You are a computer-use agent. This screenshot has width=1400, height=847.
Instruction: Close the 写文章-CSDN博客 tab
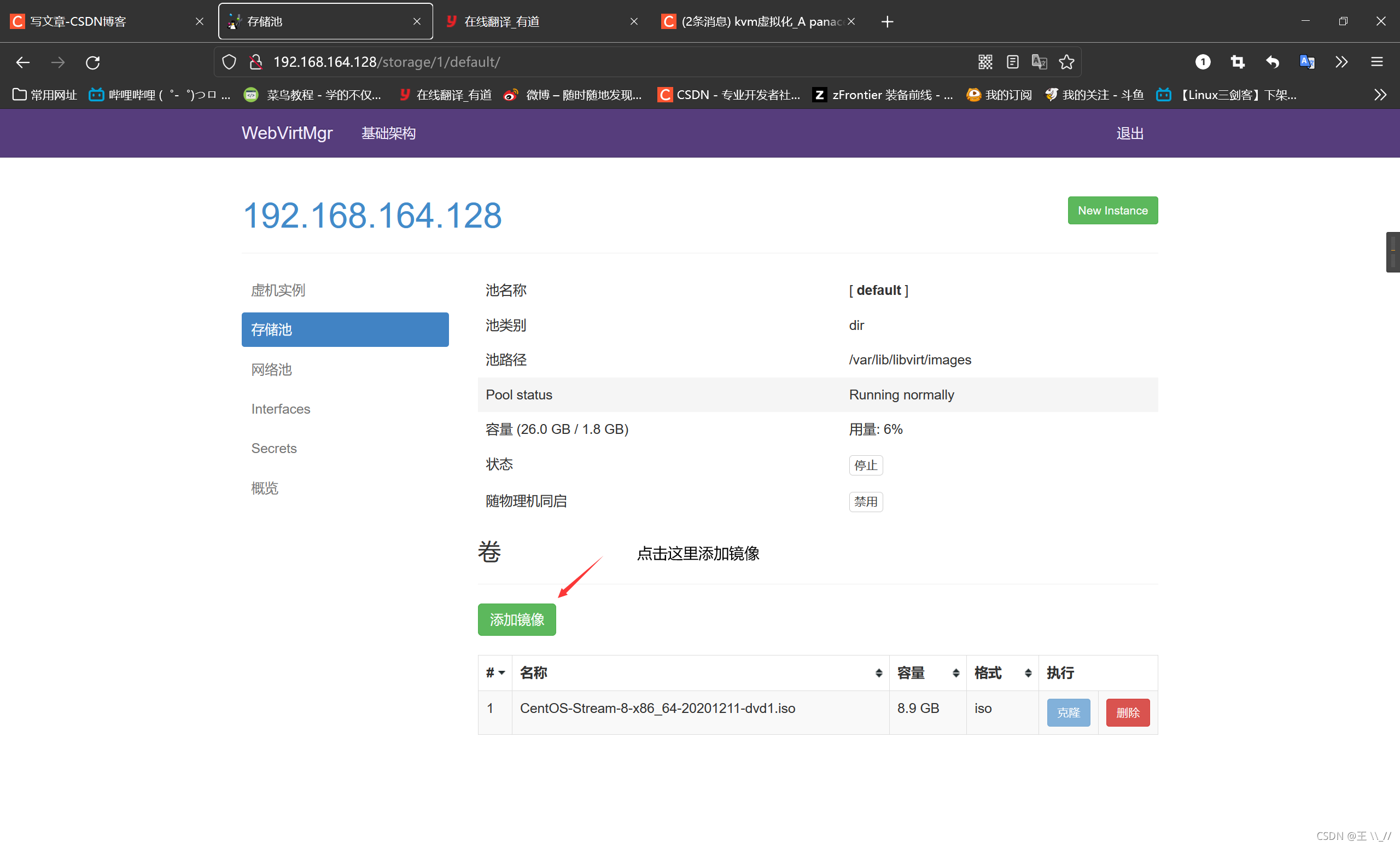click(200, 21)
